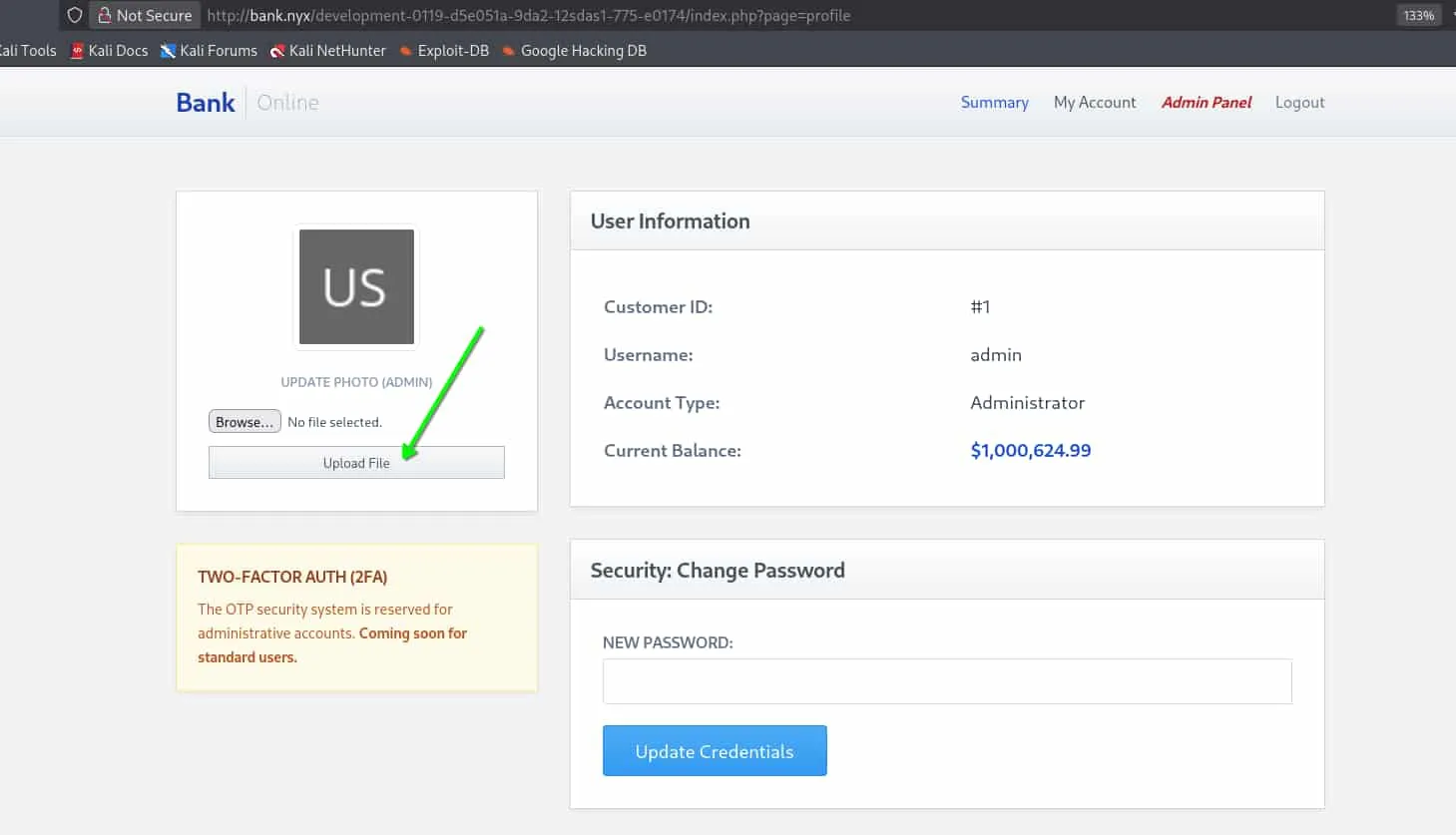This screenshot has width=1456, height=835.
Task: Open the Exploit-DB bookmark
Action: pos(444,51)
